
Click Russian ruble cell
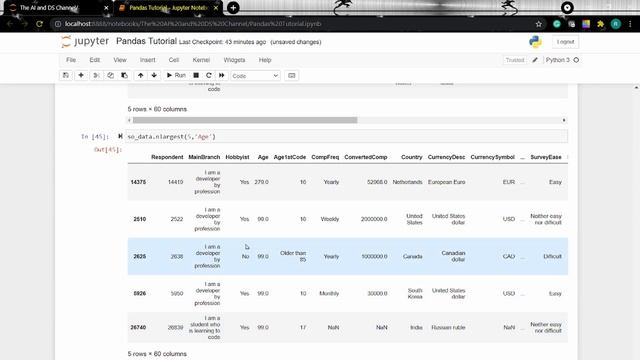point(448,327)
